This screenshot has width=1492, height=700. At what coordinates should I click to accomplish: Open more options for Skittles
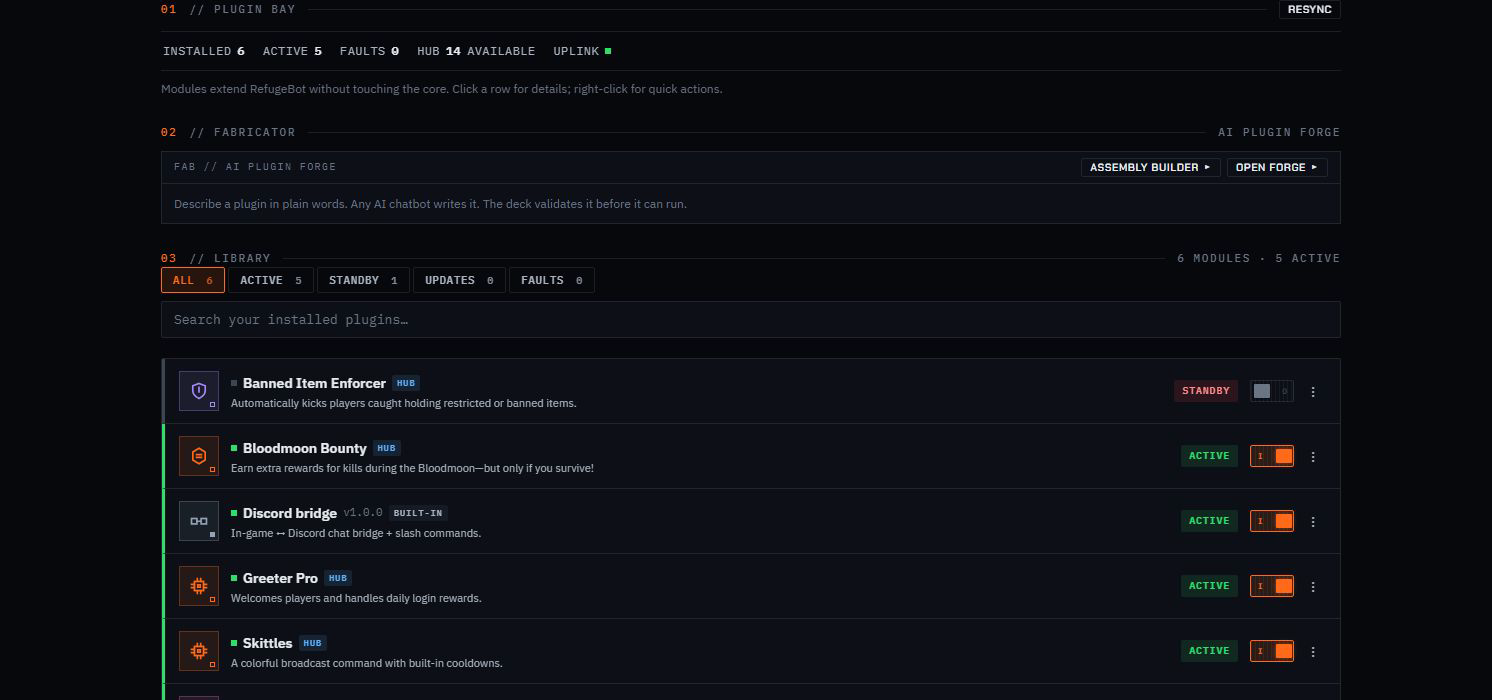pos(1313,651)
